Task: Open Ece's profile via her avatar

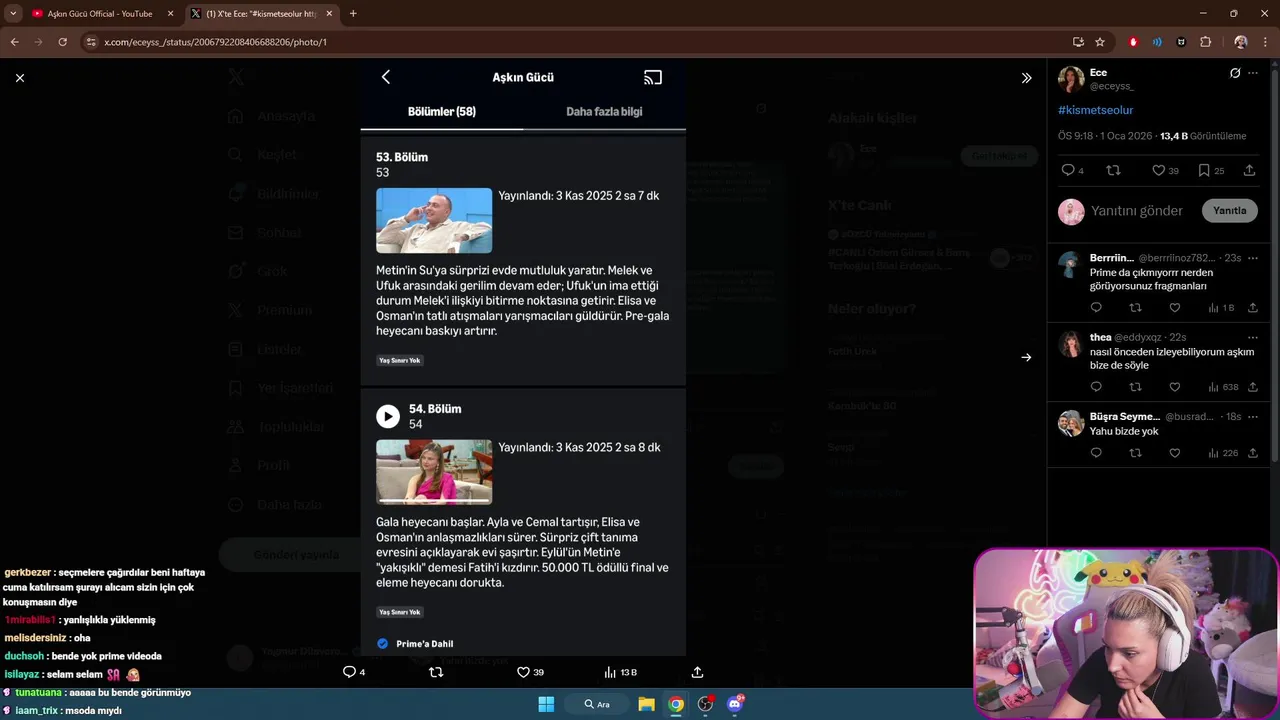Action: click(1071, 79)
